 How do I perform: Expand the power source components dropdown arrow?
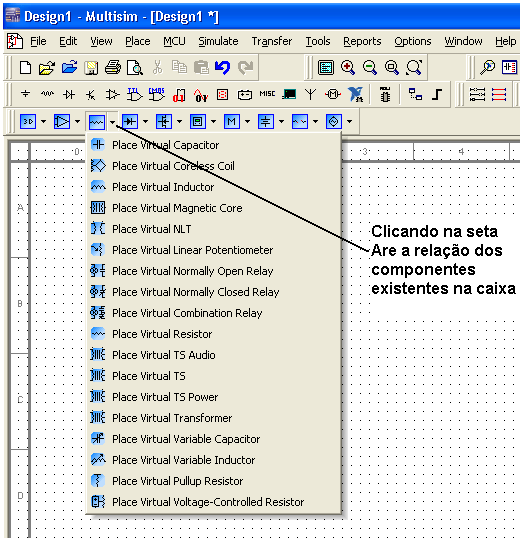[x=281, y=121]
